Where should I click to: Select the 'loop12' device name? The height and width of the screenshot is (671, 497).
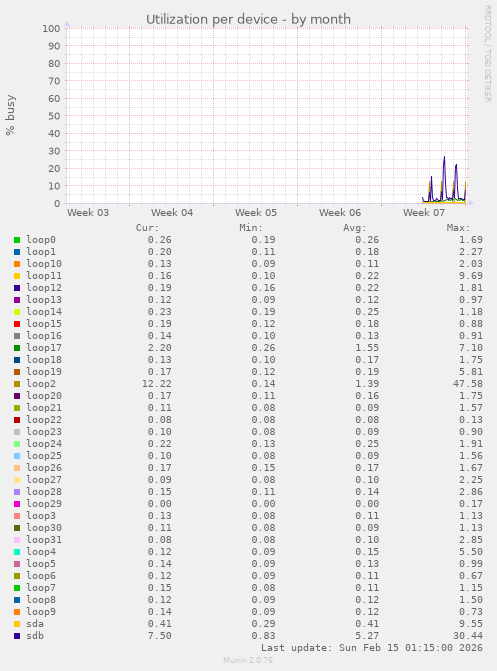tap(44, 288)
